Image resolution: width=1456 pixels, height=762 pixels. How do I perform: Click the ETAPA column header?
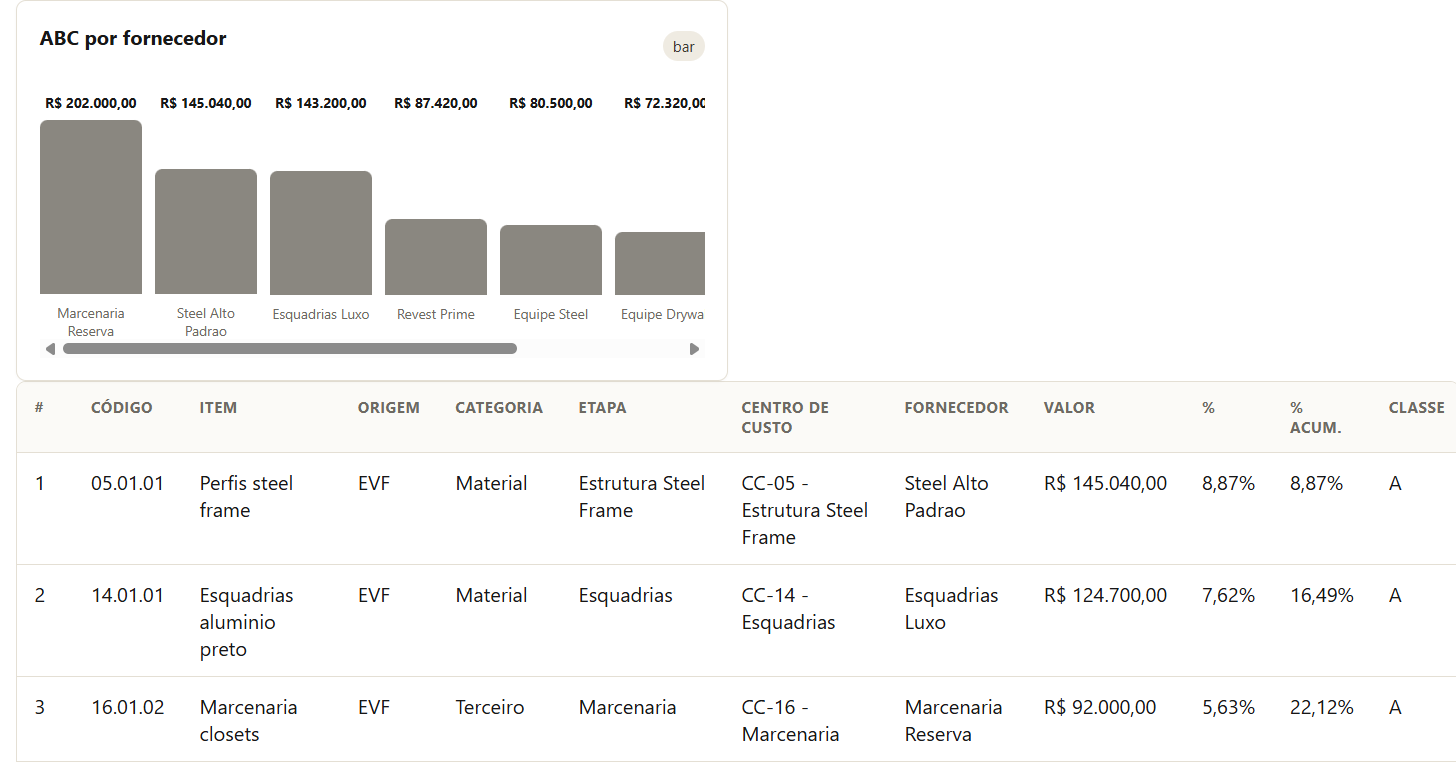pyautogui.click(x=603, y=408)
